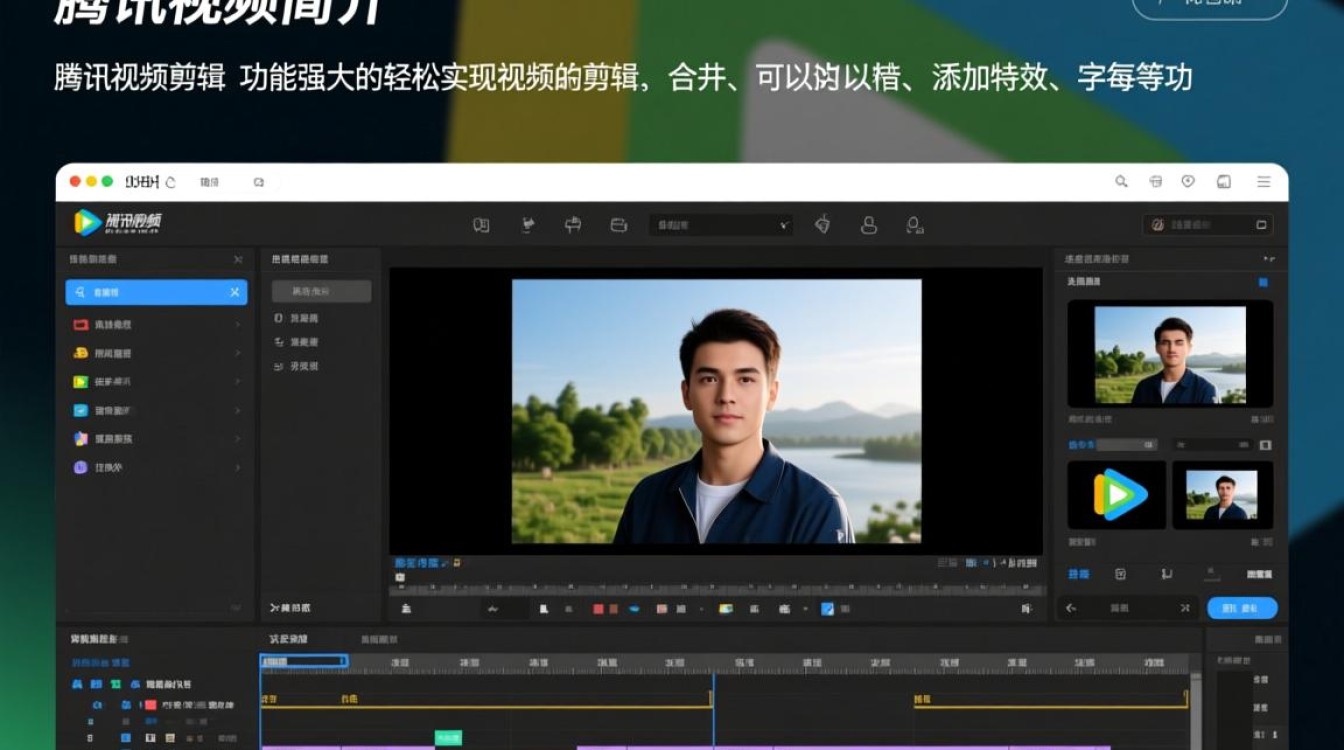Open the rightmost text tab in the right panel
This screenshot has width=1344, height=750.
[x=1259, y=574]
